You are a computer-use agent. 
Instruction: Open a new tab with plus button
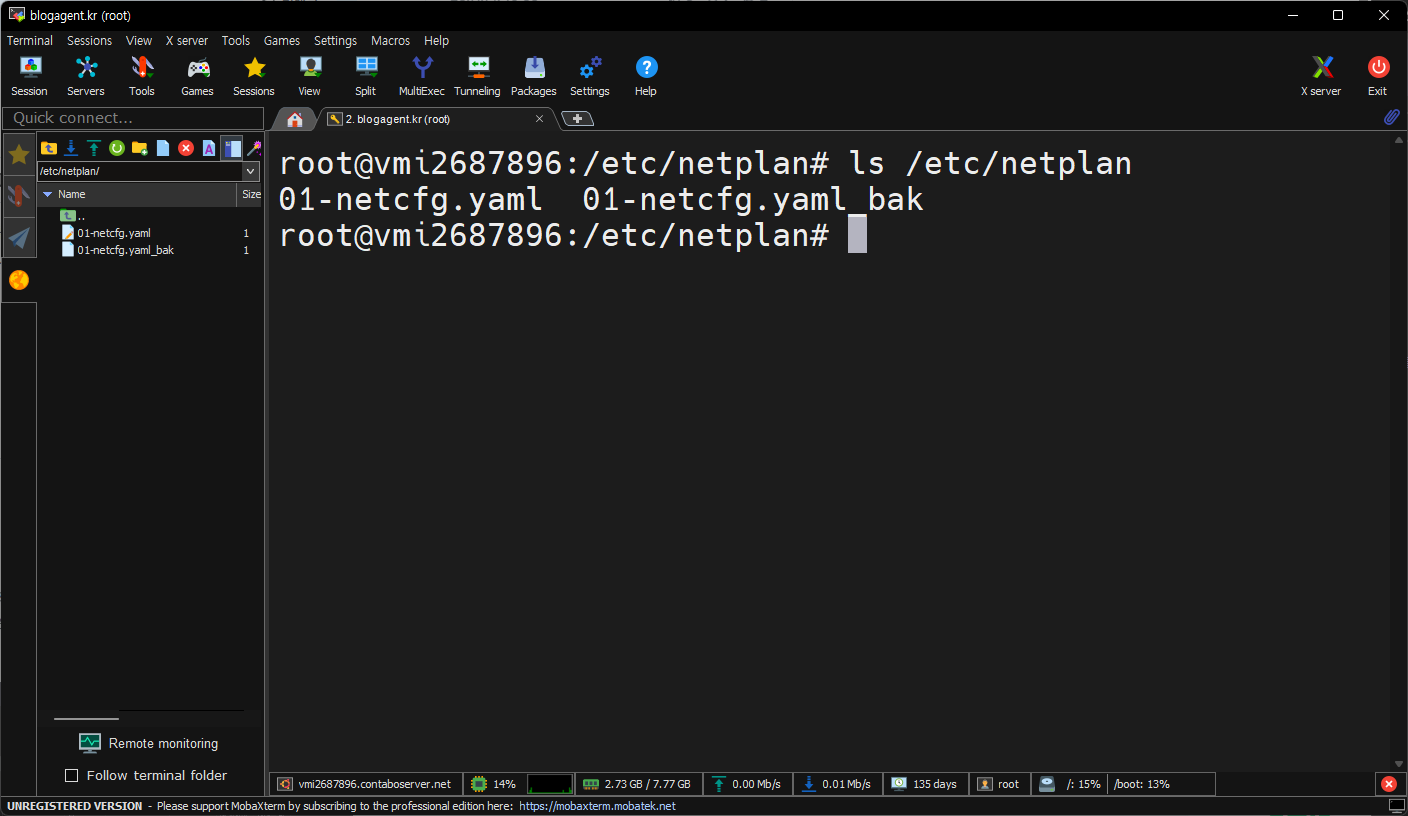tap(578, 119)
